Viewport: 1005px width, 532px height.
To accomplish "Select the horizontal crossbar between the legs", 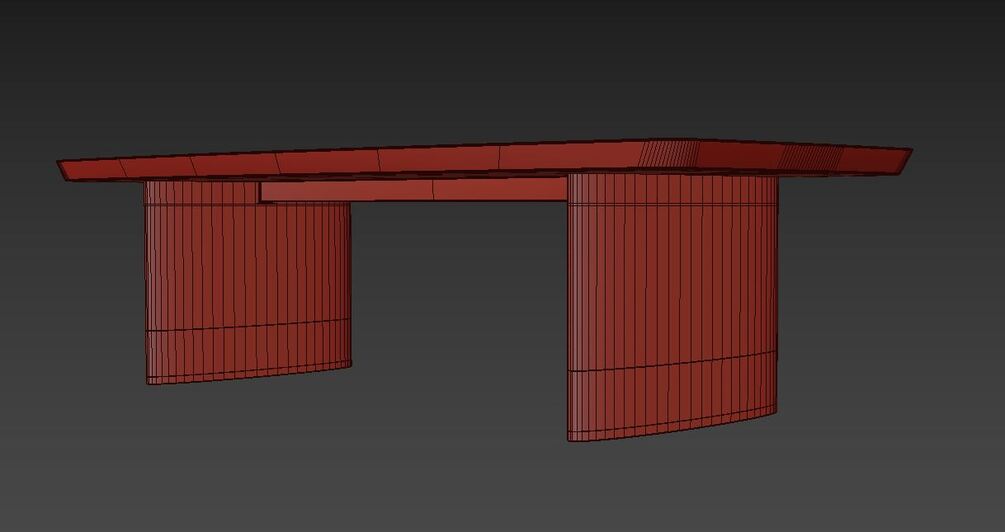I will click(x=414, y=190).
